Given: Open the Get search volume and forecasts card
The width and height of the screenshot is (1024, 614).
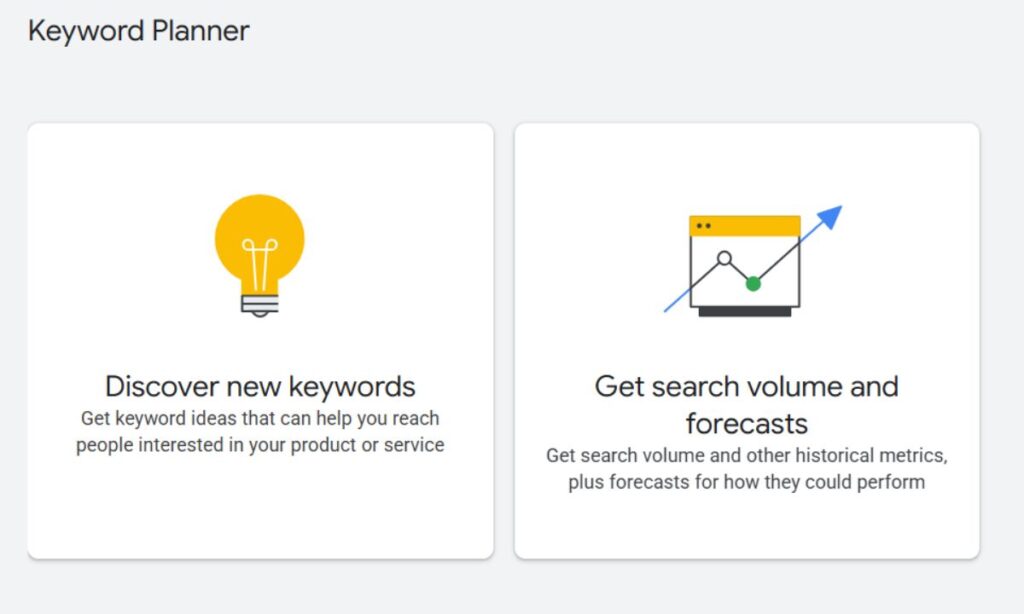Looking at the screenshot, I should pyautogui.click(x=747, y=340).
